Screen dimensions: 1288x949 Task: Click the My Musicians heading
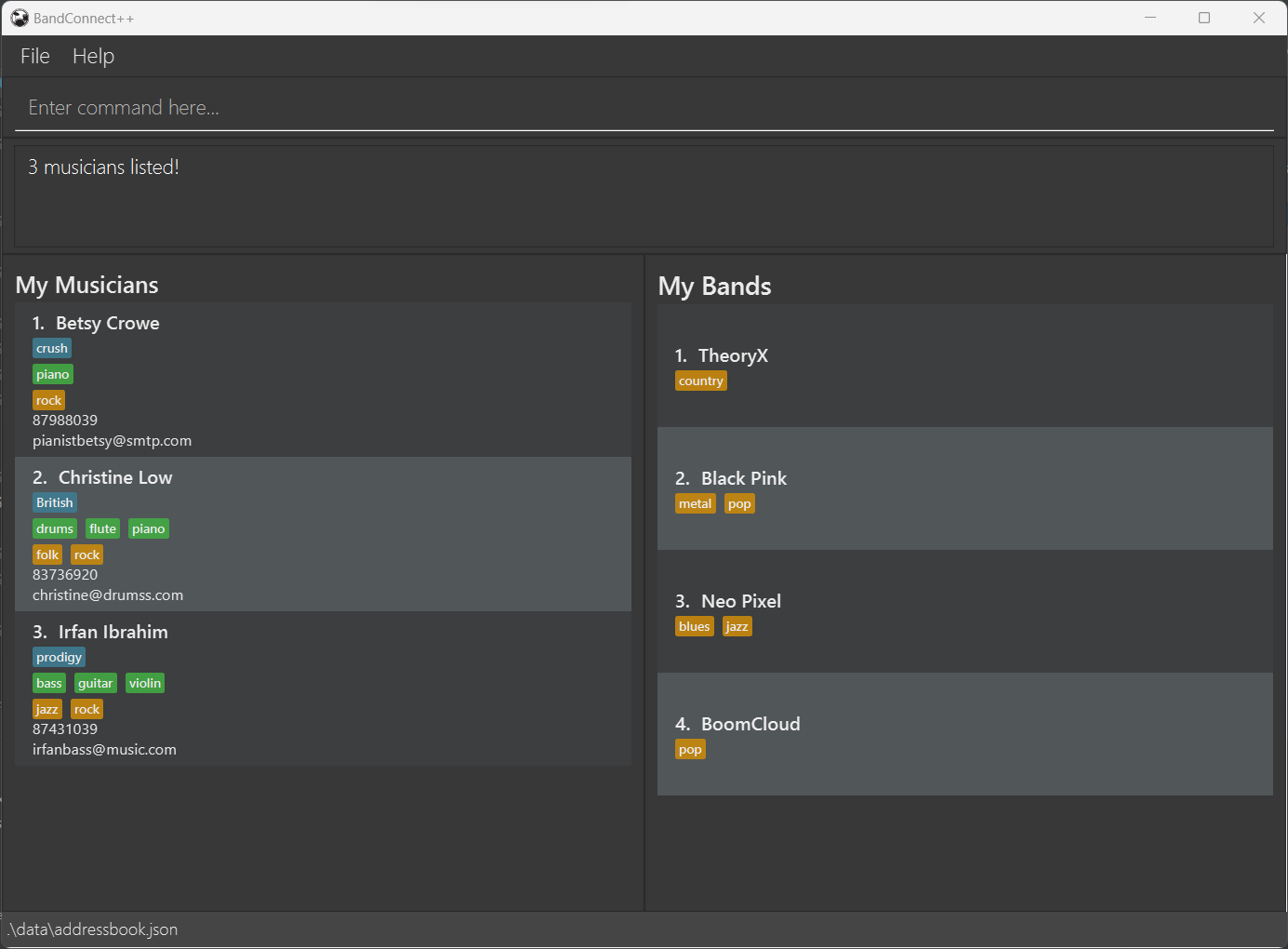87,285
